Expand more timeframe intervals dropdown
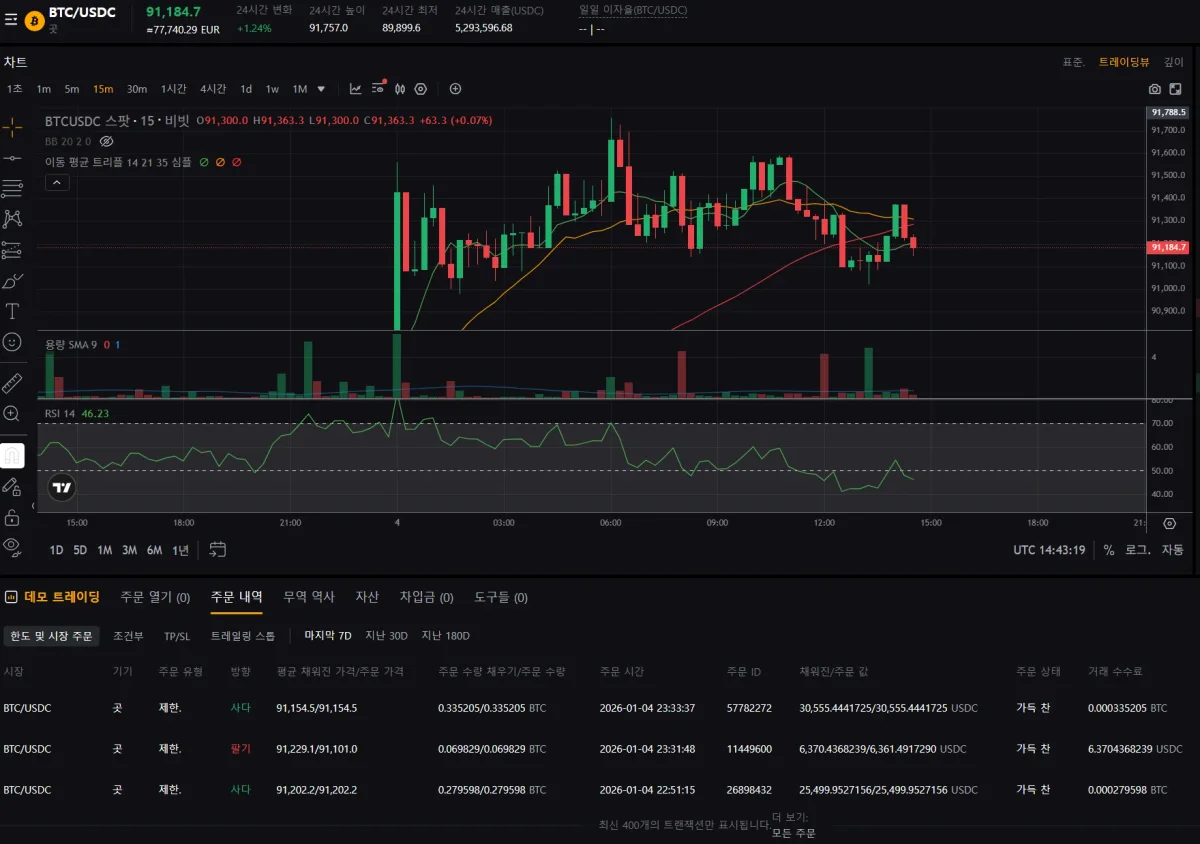This screenshot has width=1200, height=844. [321, 89]
